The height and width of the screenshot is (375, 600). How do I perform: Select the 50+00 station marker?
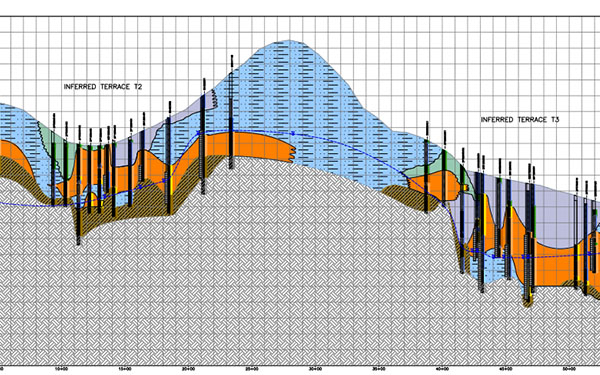tap(569, 369)
